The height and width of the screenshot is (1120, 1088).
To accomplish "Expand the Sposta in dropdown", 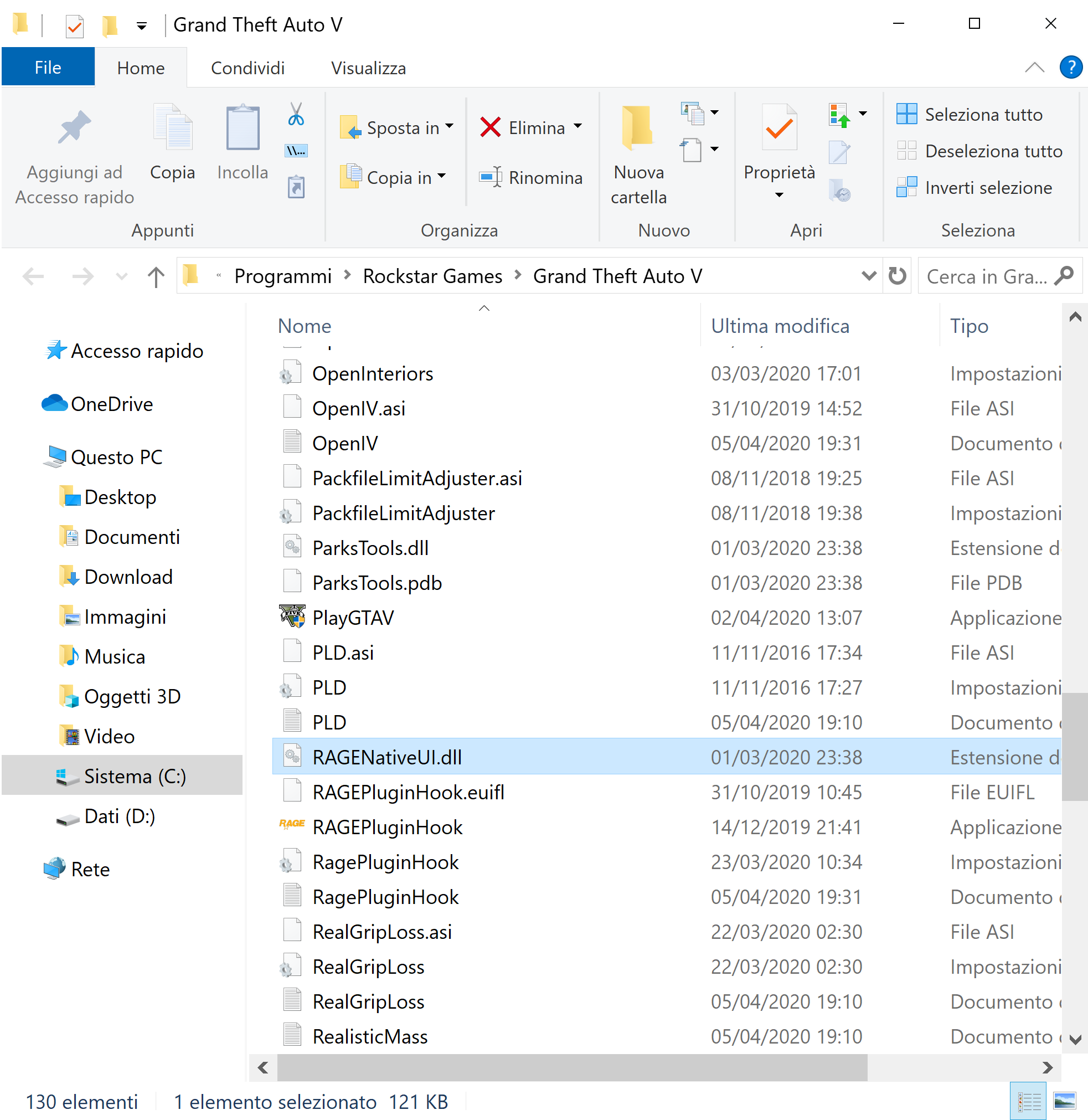I will point(450,126).
